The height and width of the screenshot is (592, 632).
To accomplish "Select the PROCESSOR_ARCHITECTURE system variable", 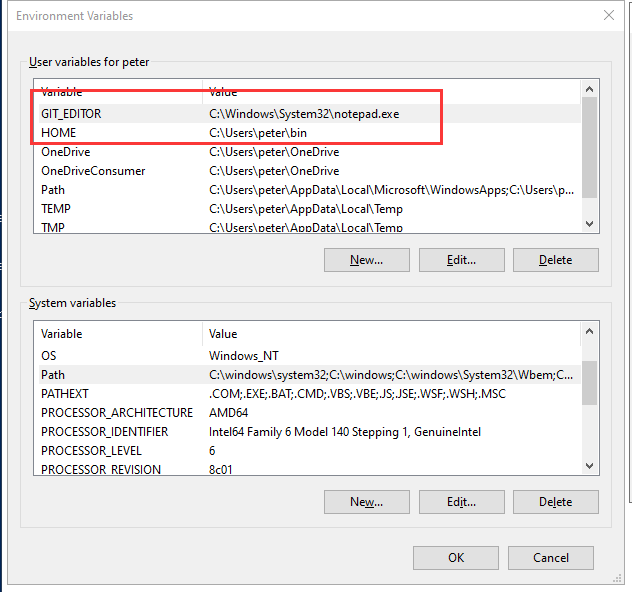I will pyautogui.click(x=116, y=413).
